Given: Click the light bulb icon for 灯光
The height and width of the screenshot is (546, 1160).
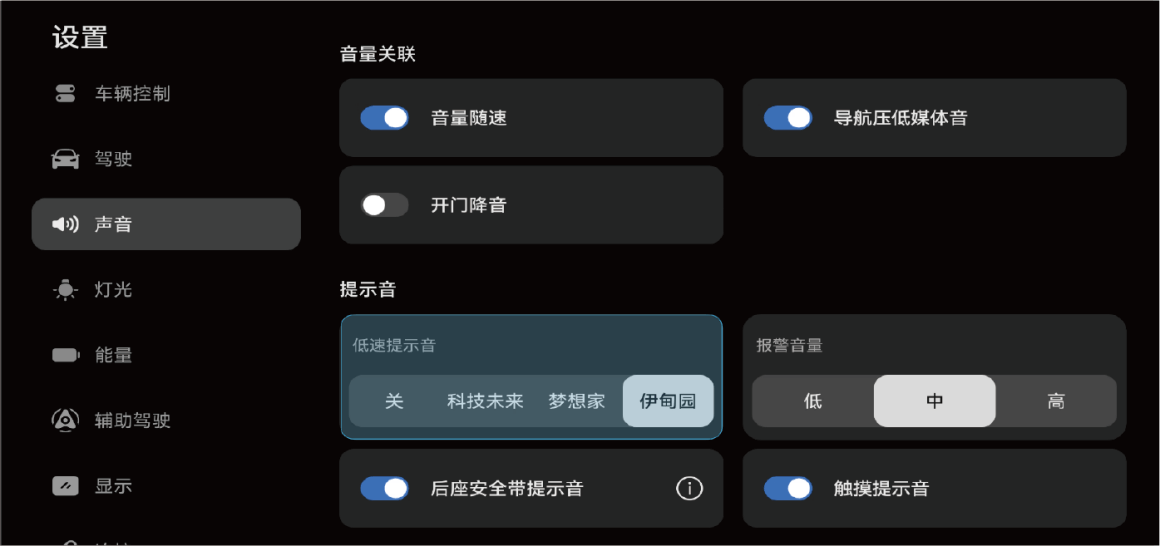Looking at the screenshot, I should click(65, 290).
